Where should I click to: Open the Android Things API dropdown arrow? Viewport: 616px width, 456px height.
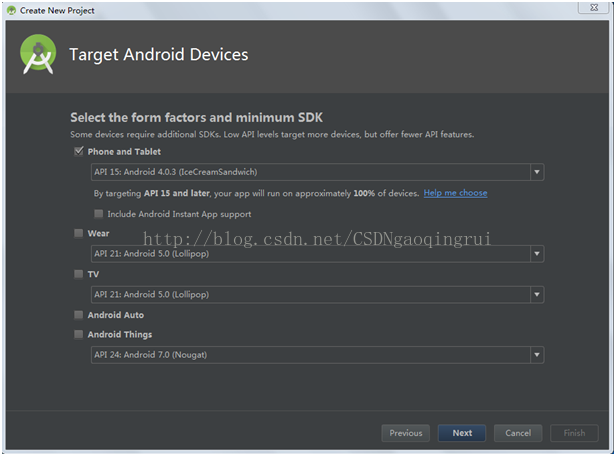pyautogui.click(x=537, y=355)
